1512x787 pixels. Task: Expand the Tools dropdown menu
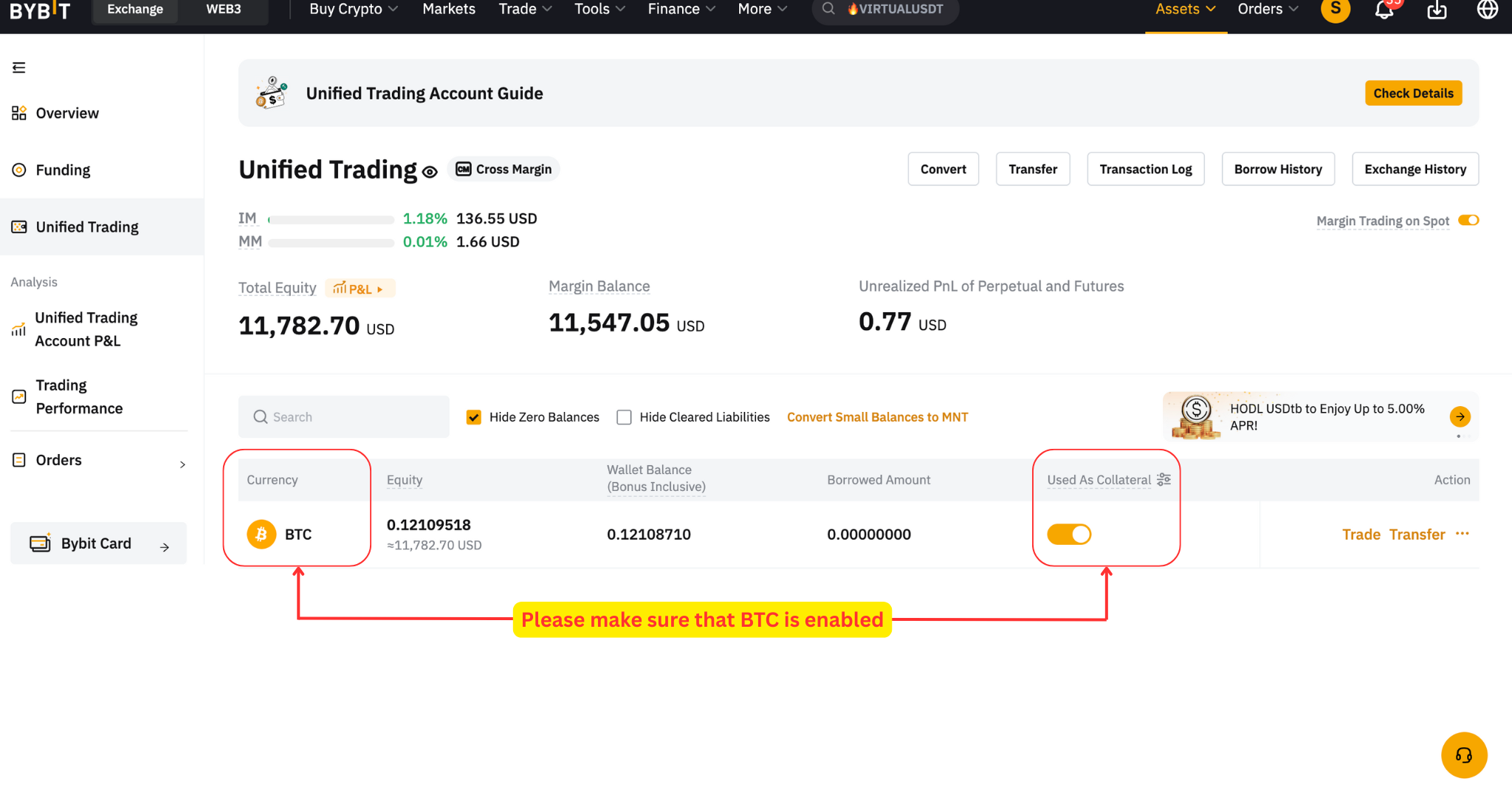(599, 9)
